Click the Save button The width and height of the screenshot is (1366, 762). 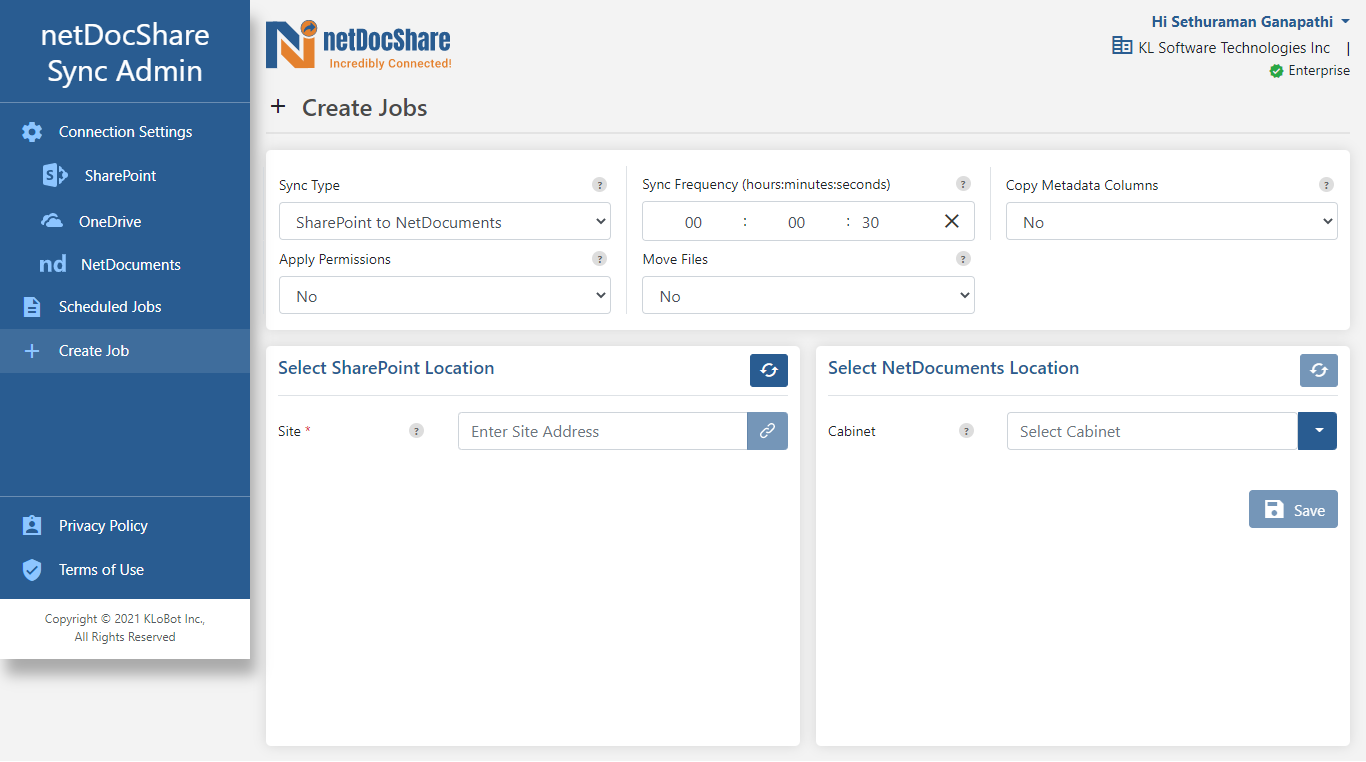(x=1293, y=509)
